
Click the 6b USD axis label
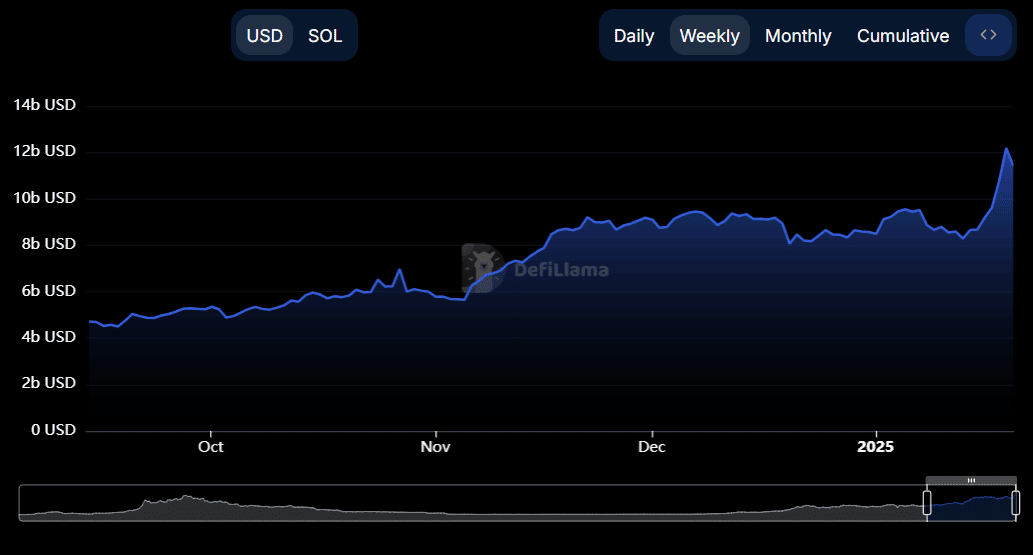pos(48,291)
